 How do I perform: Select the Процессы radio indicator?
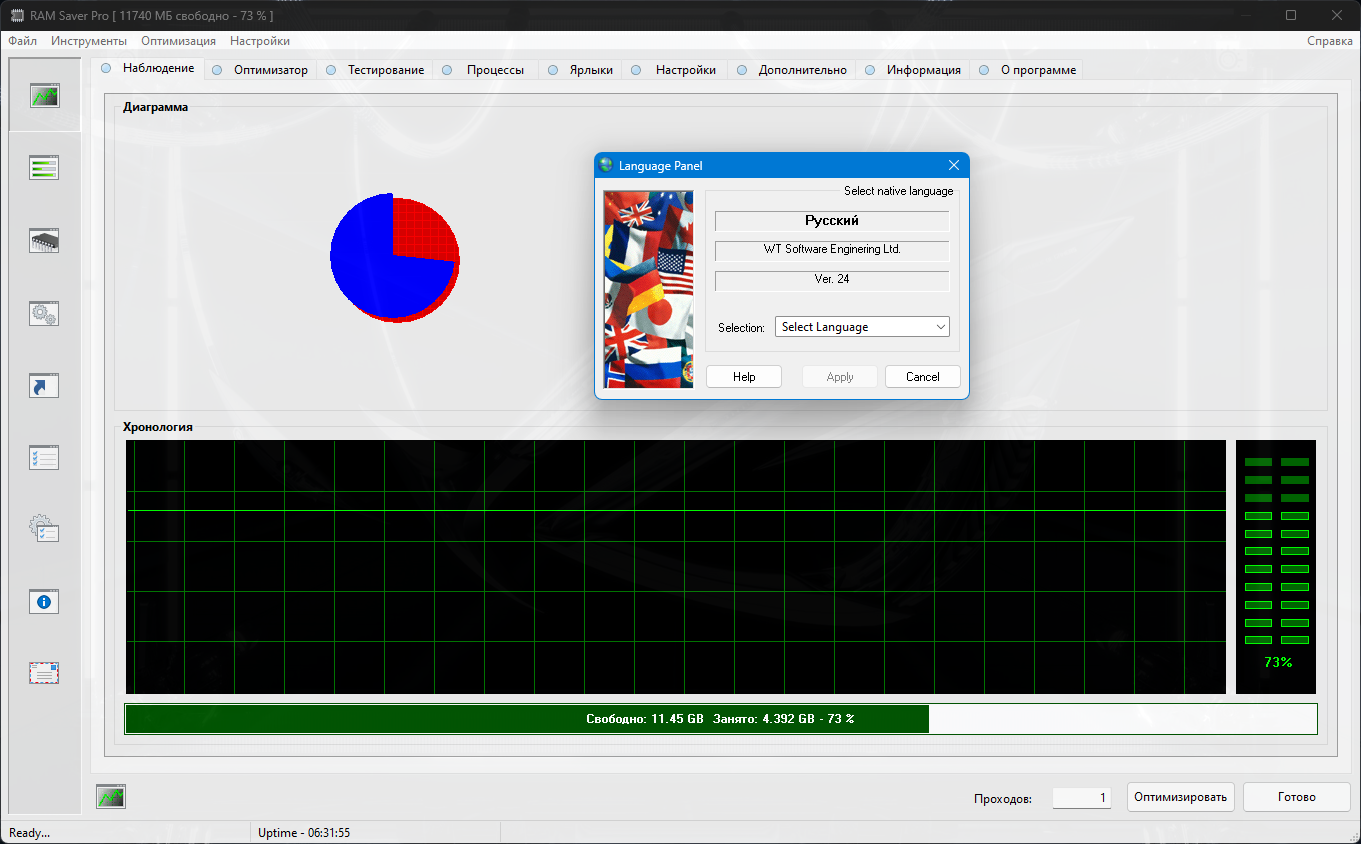[x=447, y=70]
